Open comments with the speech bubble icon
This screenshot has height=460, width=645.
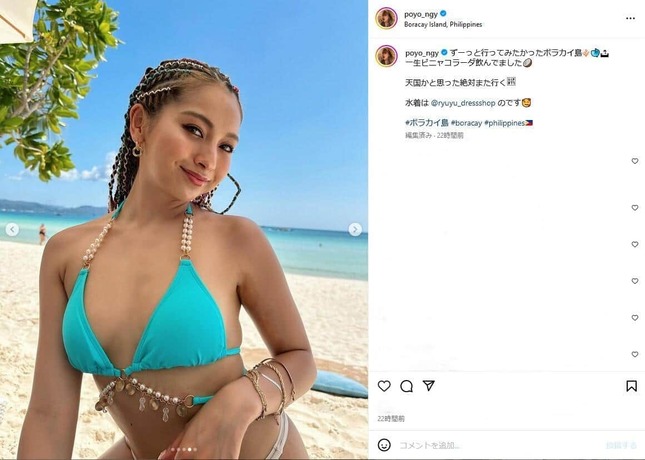[406, 386]
